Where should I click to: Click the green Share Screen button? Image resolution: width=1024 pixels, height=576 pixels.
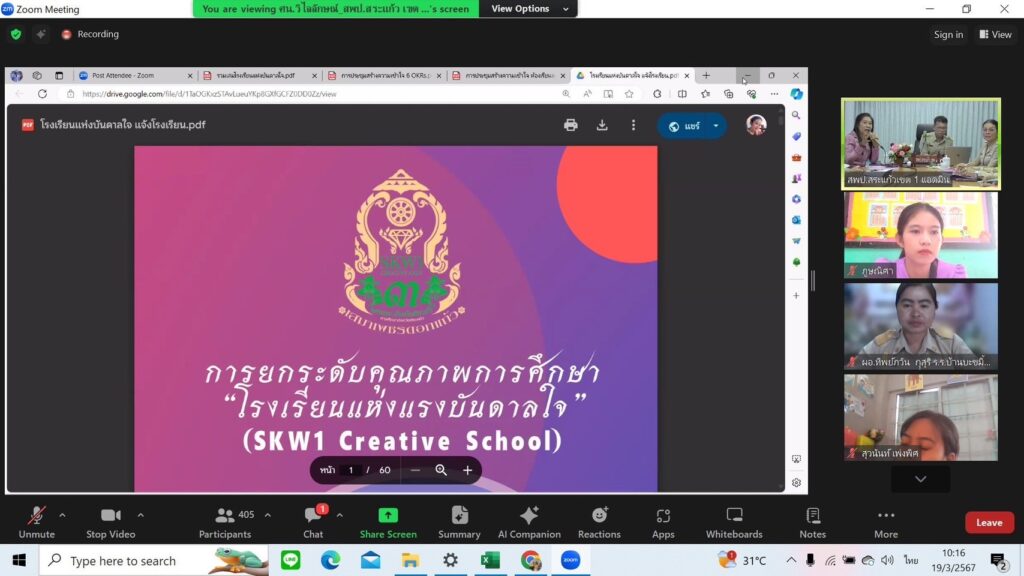[x=388, y=522]
